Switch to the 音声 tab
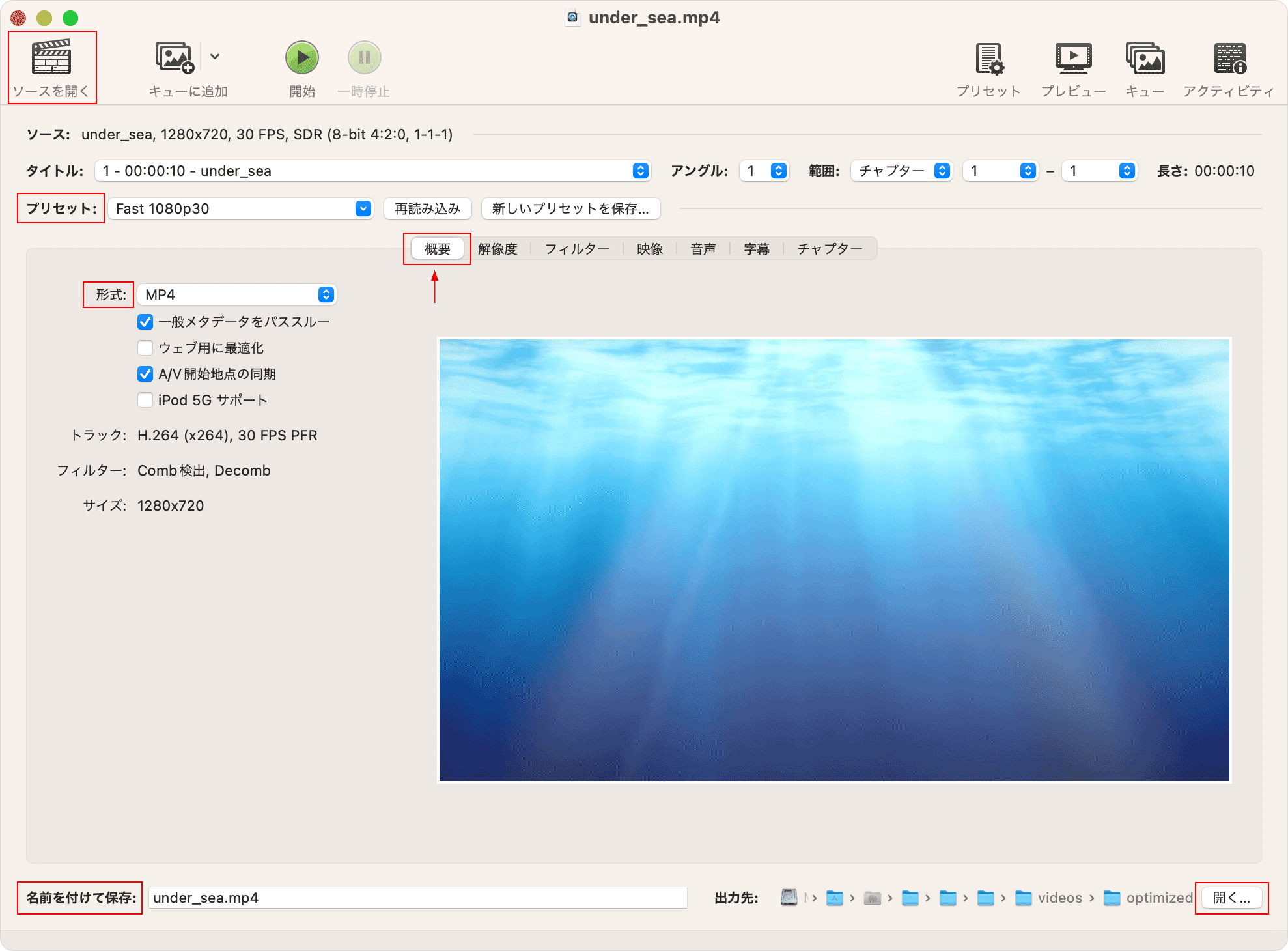Screen dimensions: 1288x951 coord(703,249)
